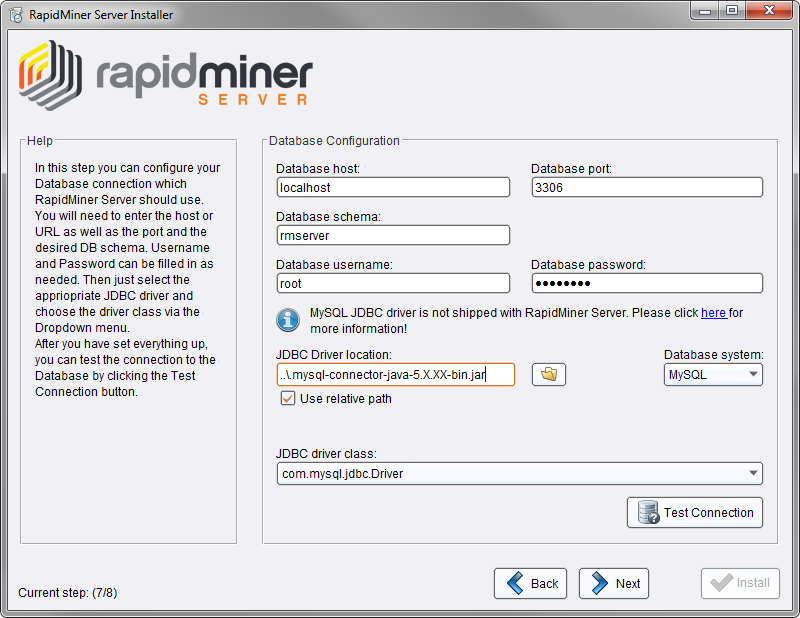Viewport: 800px width, 618px height.
Task: Click the blue information icon
Action: 288,320
